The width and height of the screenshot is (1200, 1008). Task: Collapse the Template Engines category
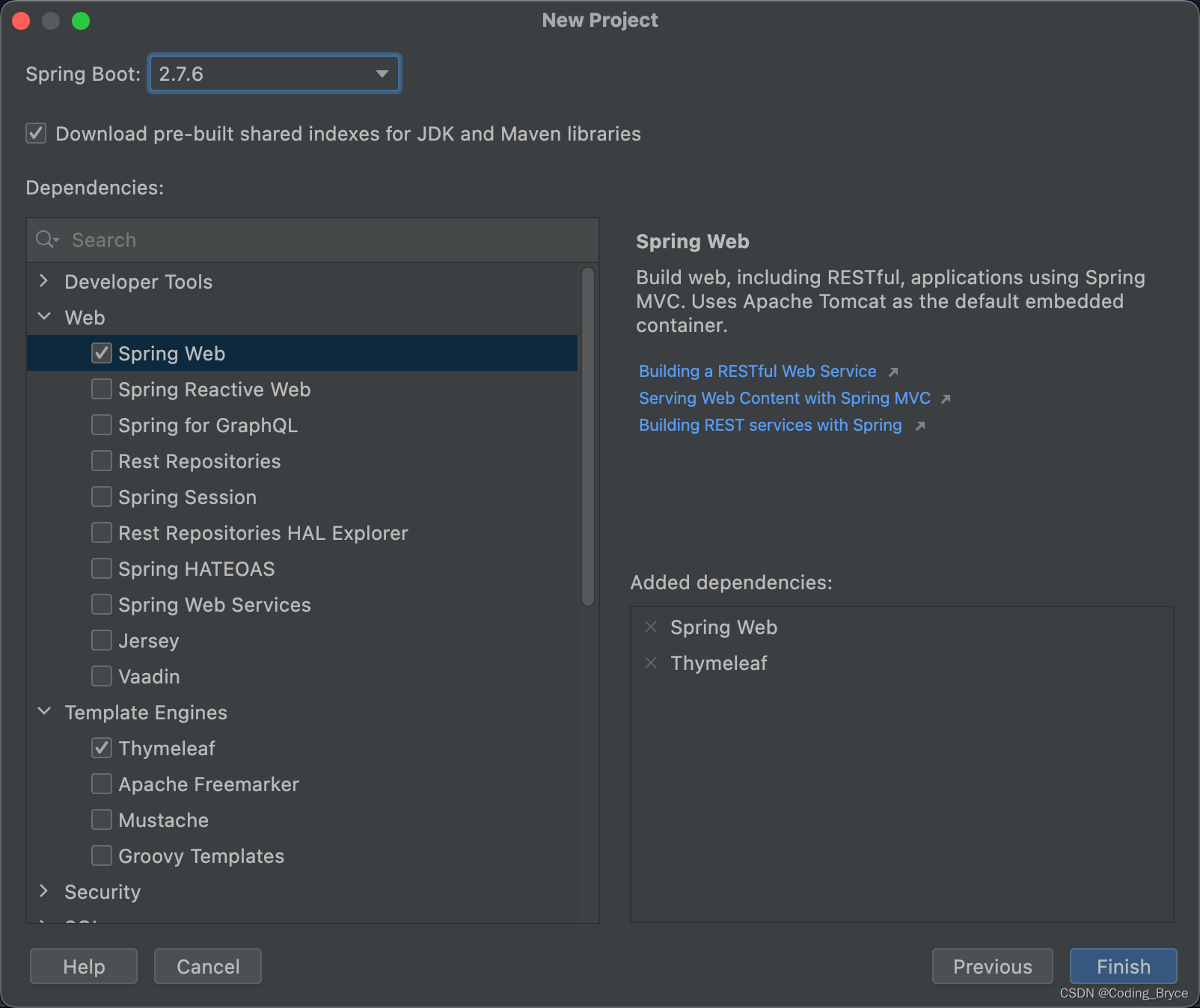(43, 712)
